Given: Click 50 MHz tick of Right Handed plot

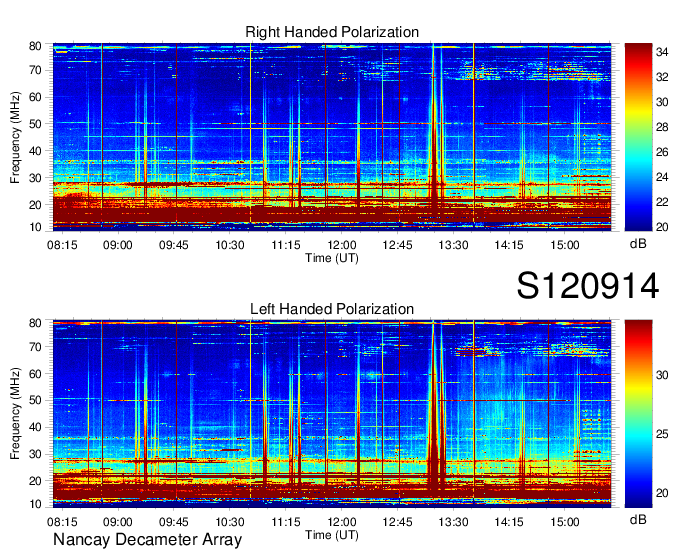Looking at the screenshot, I should coord(35,124).
